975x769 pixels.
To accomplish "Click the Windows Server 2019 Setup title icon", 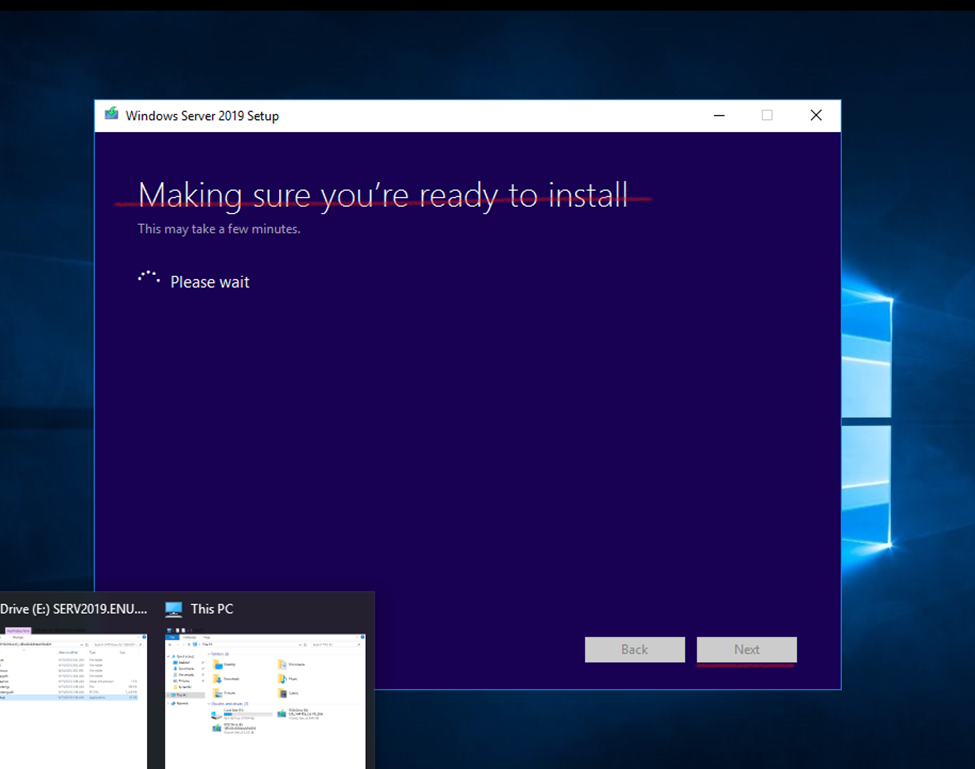I will [x=111, y=115].
